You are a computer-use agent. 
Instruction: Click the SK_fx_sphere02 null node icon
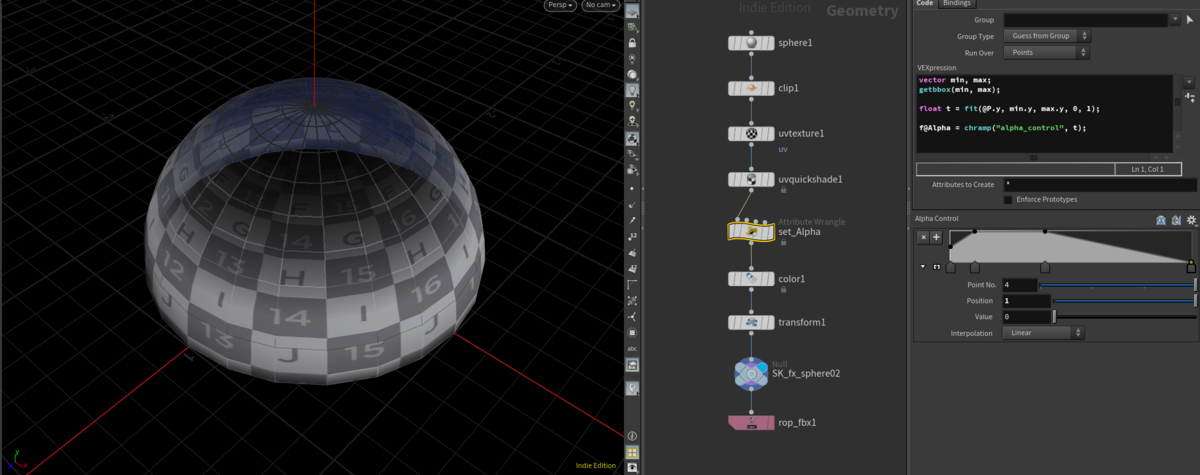click(751, 373)
